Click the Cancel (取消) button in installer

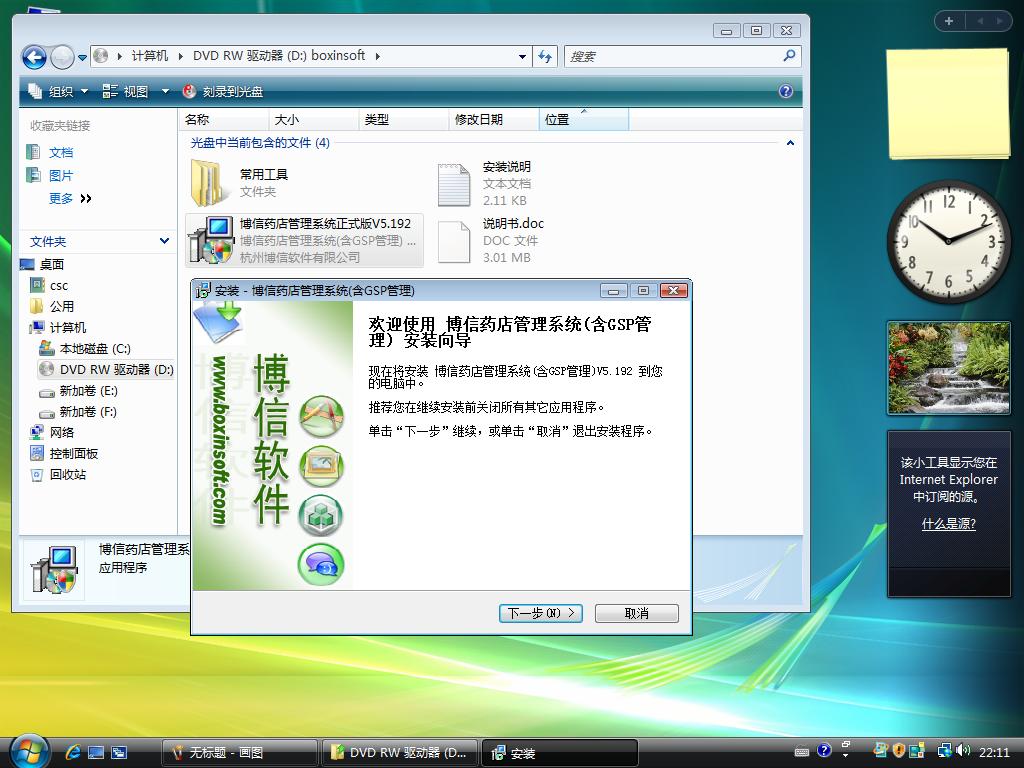click(x=636, y=613)
